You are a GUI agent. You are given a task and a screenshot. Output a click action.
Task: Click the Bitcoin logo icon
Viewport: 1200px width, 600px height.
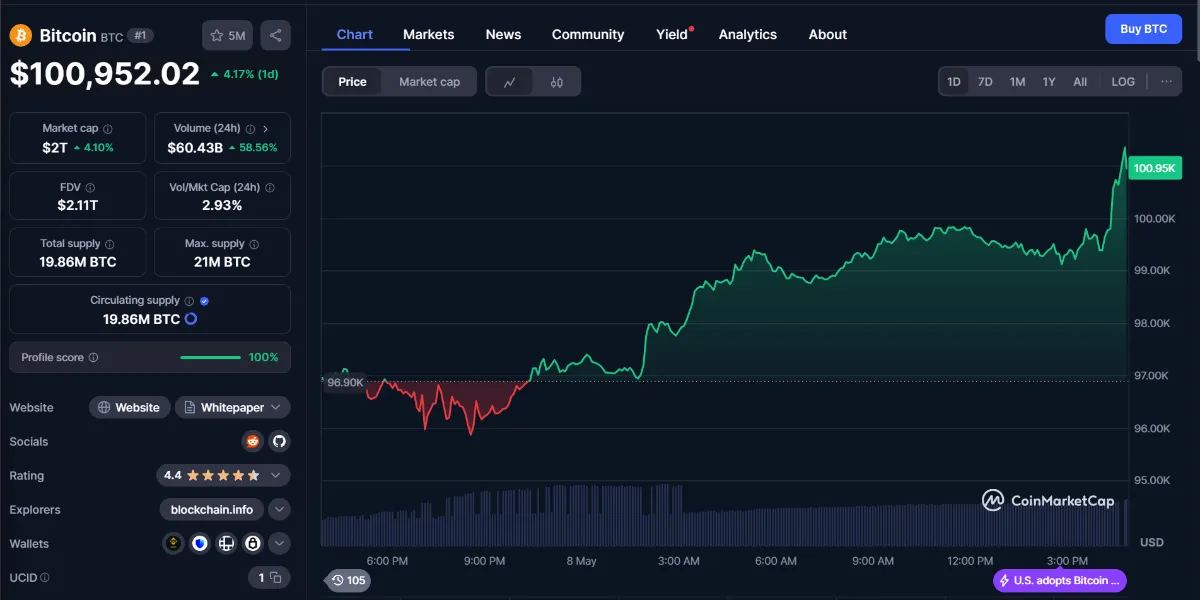click(21, 36)
